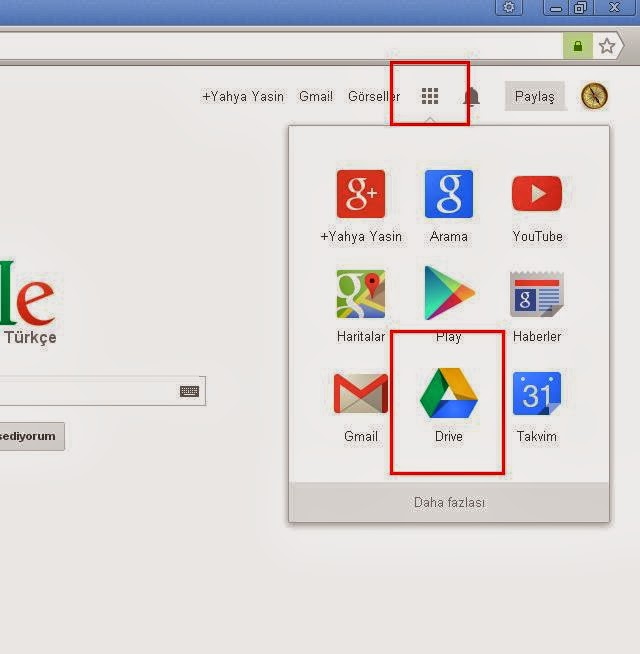Click the Paylaş share button
Viewport: 640px width, 654px height.
click(534, 96)
